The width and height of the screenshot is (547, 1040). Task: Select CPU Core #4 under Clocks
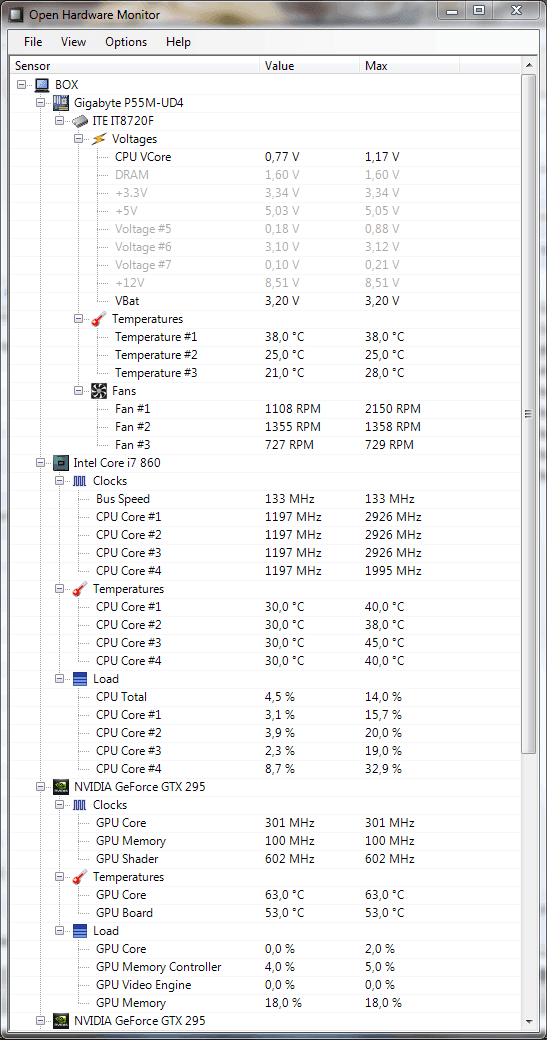pos(266,570)
